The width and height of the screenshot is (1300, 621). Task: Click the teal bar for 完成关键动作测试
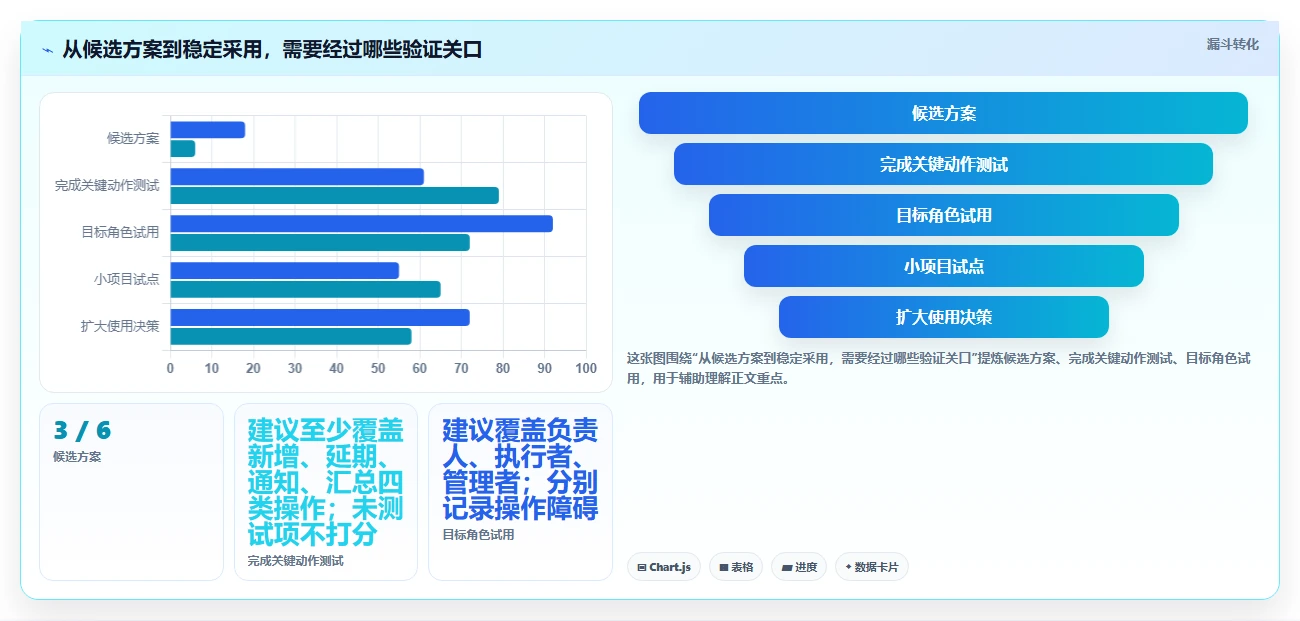click(x=334, y=196)
